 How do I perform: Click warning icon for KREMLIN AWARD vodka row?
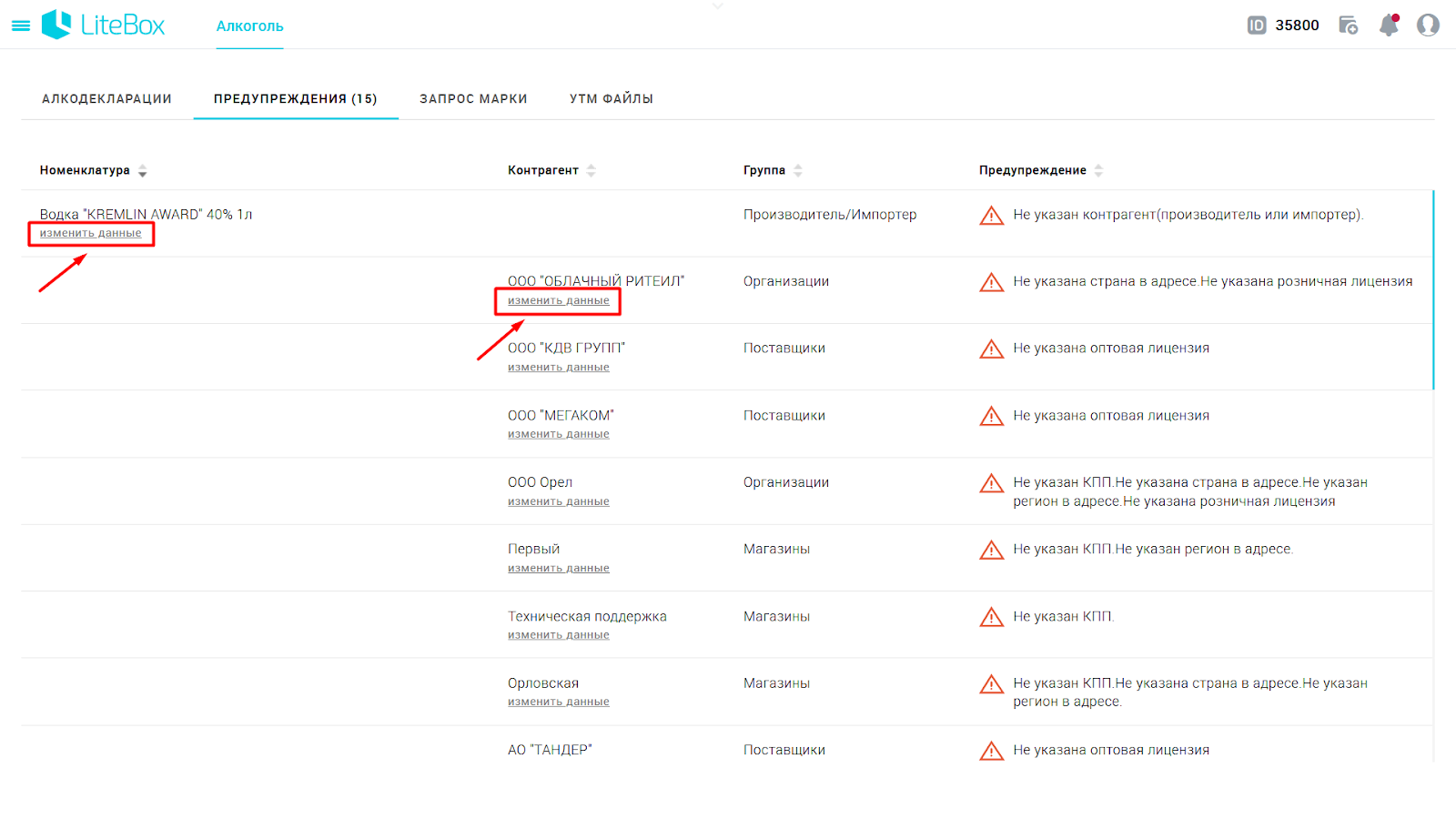(x=991, y=216)
